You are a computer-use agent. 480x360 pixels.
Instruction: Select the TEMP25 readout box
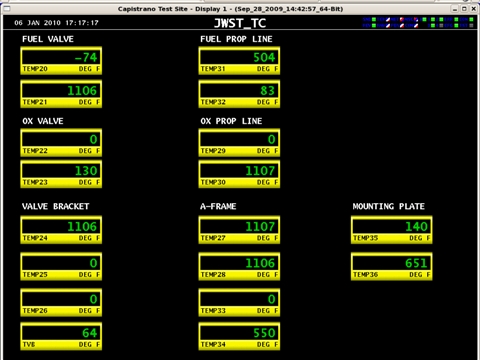pos(61,266)
